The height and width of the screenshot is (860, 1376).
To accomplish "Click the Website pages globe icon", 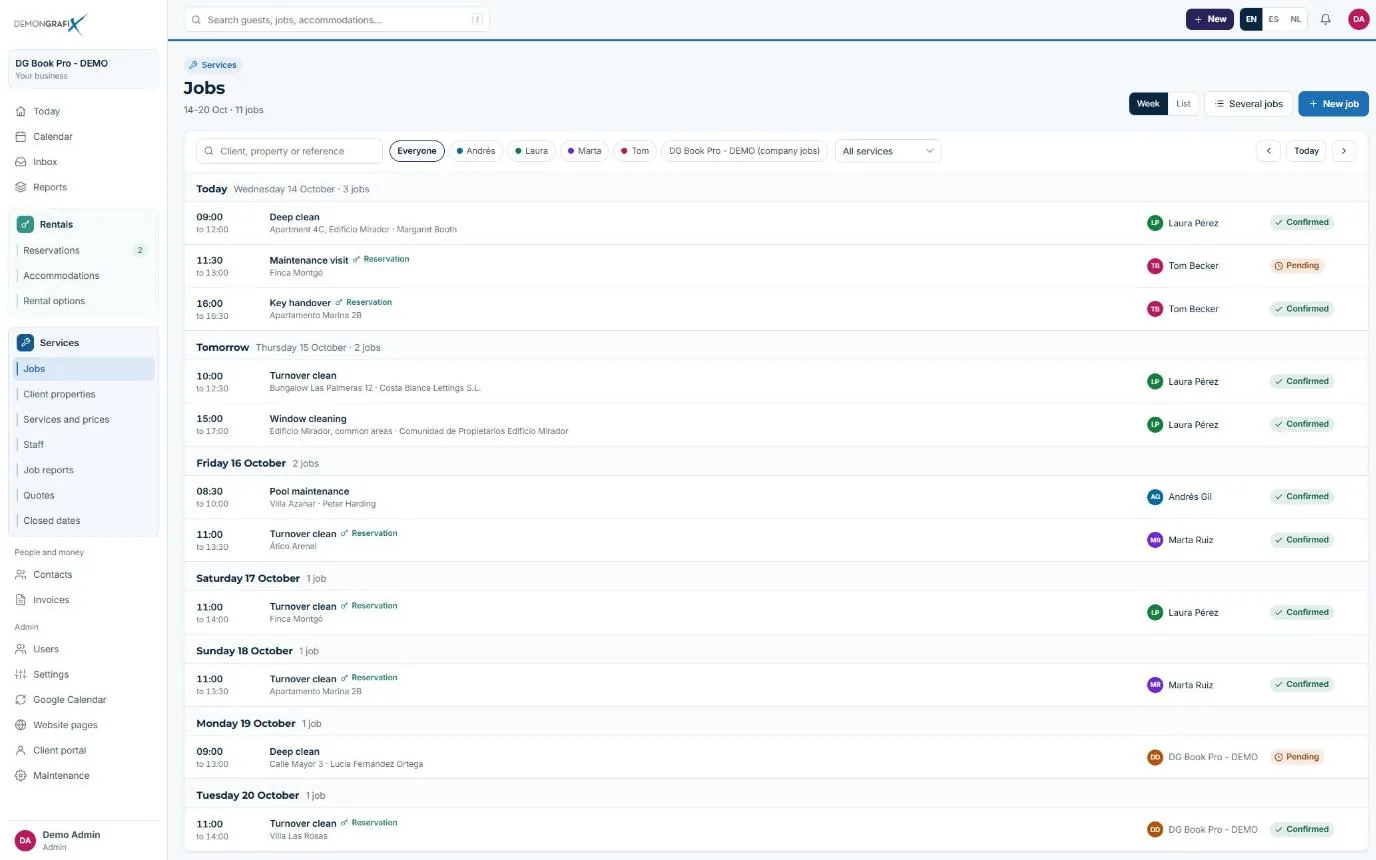I will click(x=21, y=725).
